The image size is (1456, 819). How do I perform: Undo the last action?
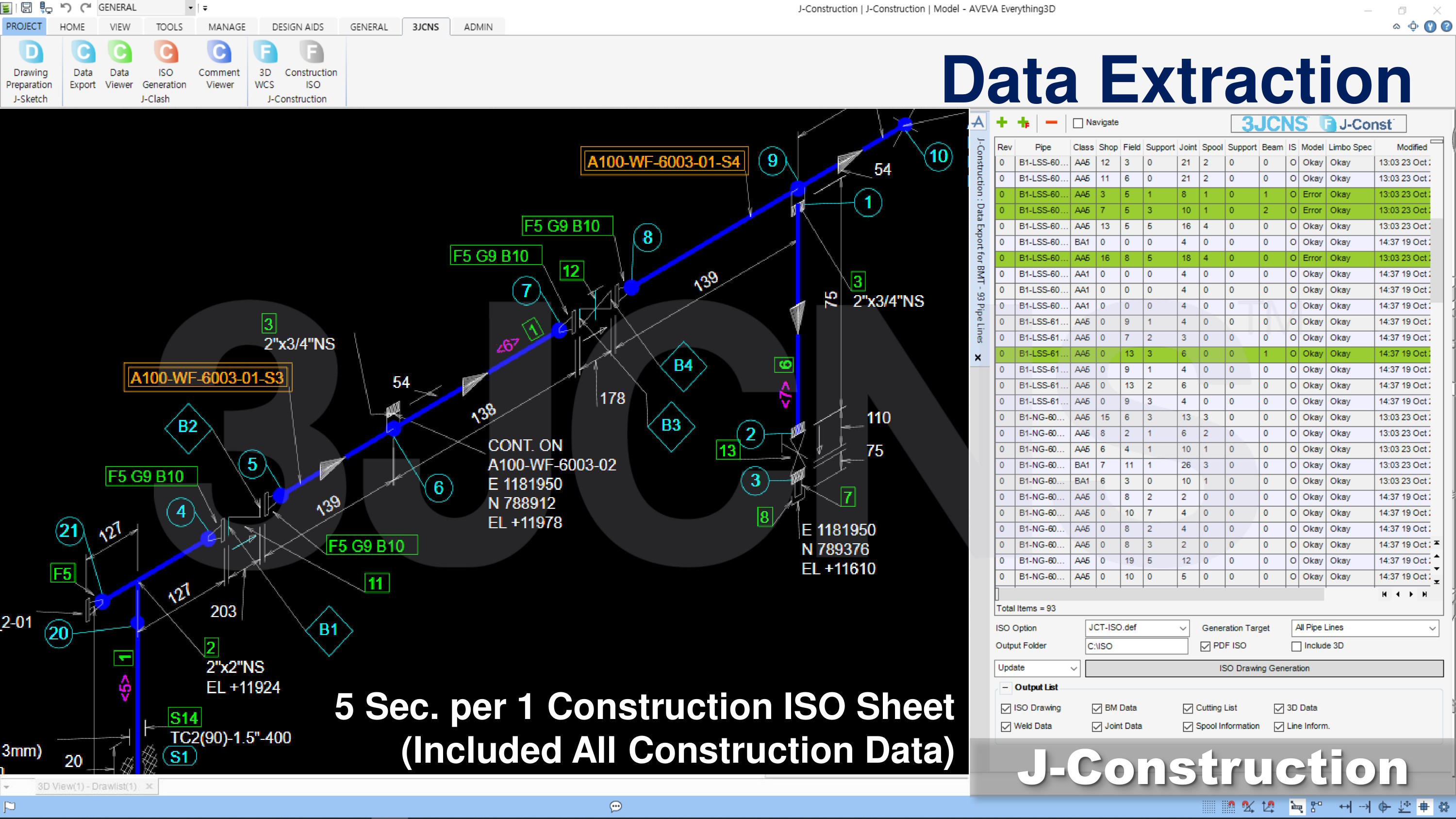tap(66, 8)
